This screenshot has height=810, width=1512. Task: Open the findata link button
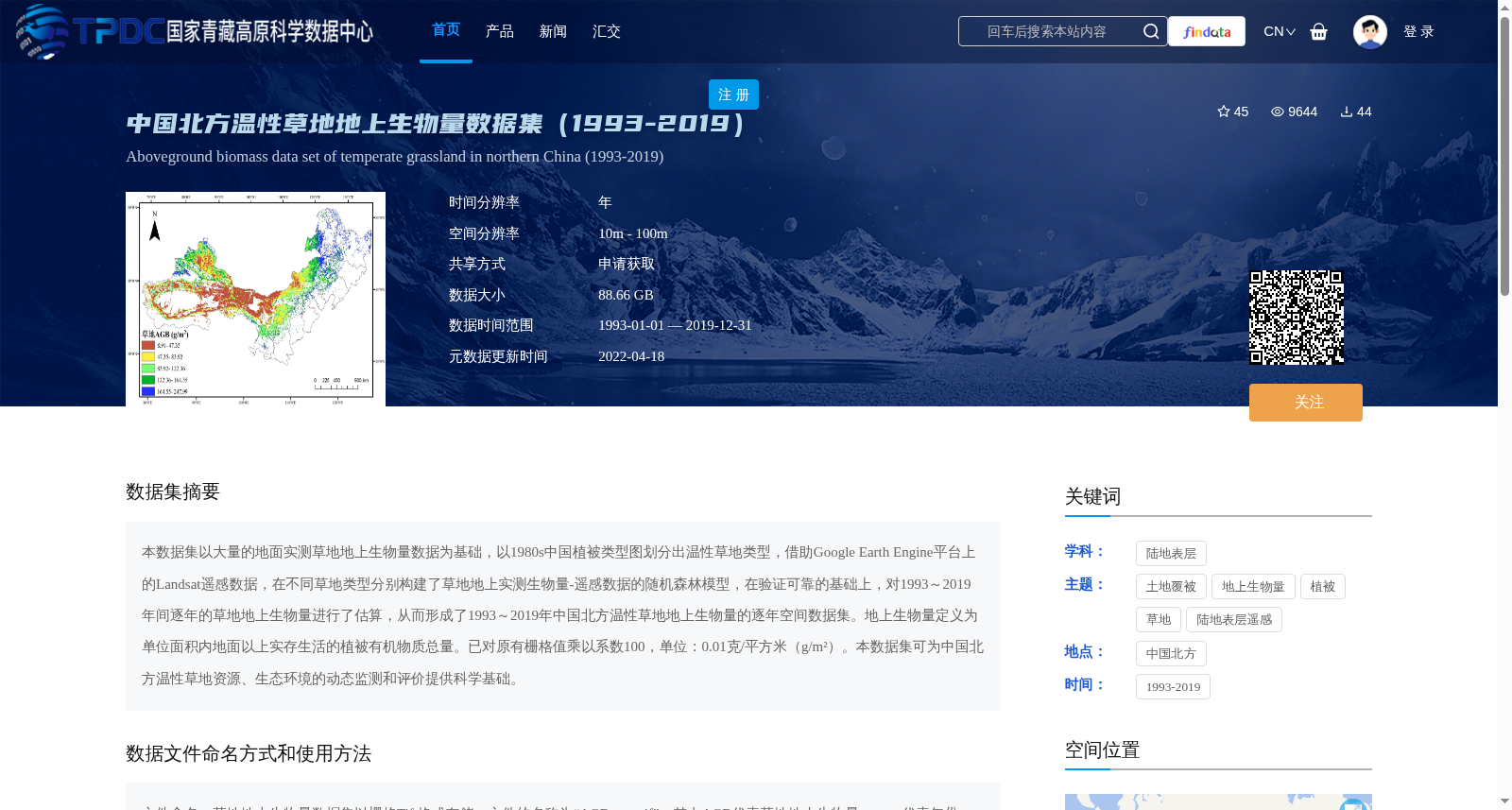1207,31
